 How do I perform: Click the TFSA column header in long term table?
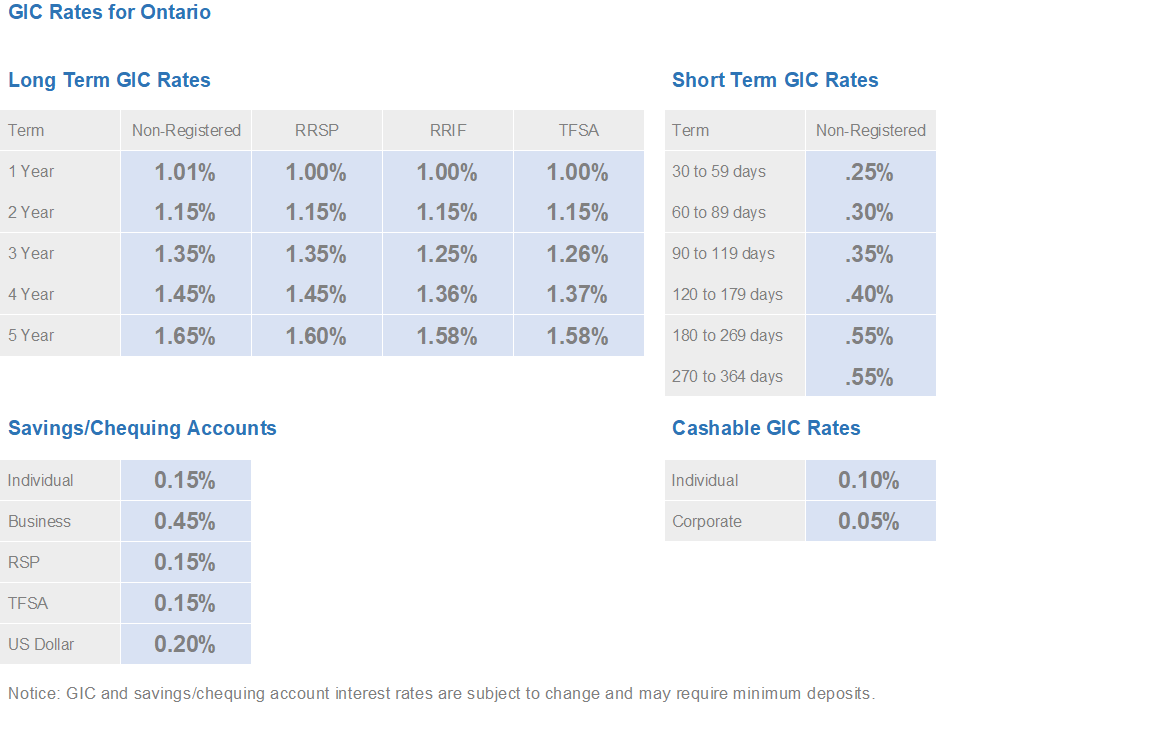(578, 130)
